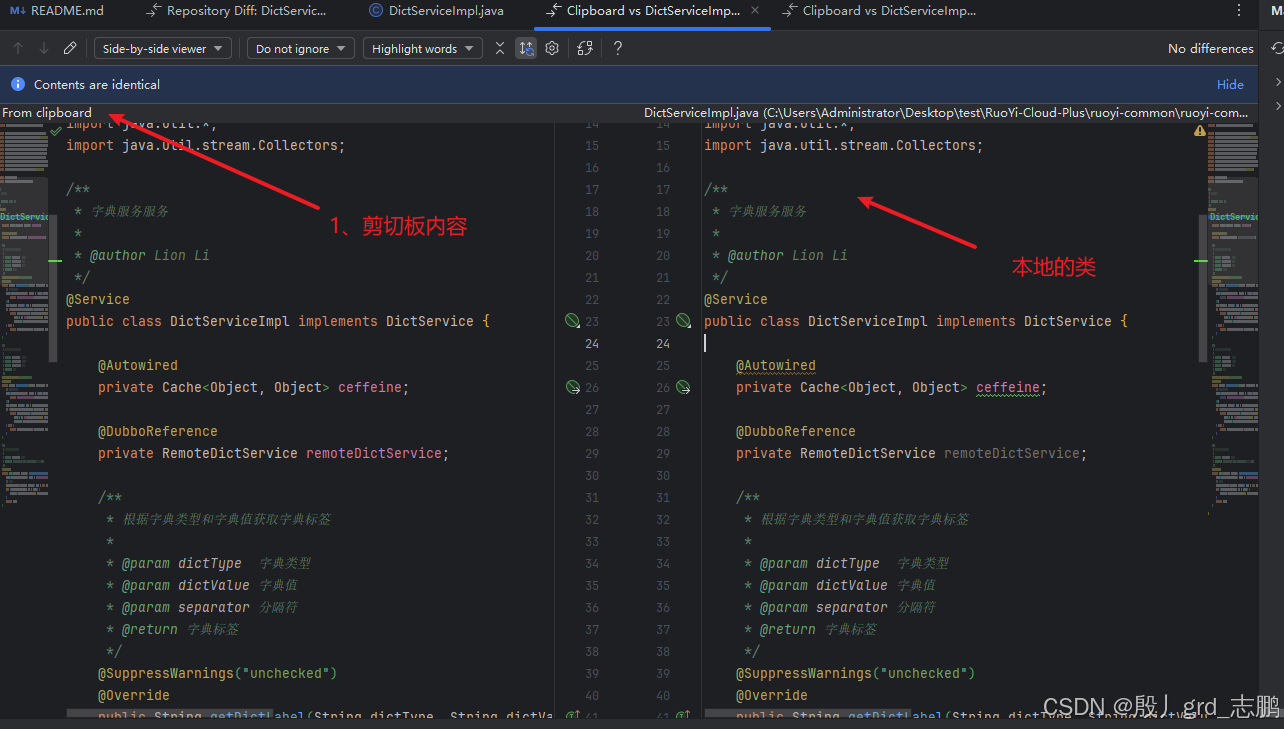This screenshot has height=729, width=1284.
Task: Switch to Repository Diff: DictServic tab
Action: [236, 11]
